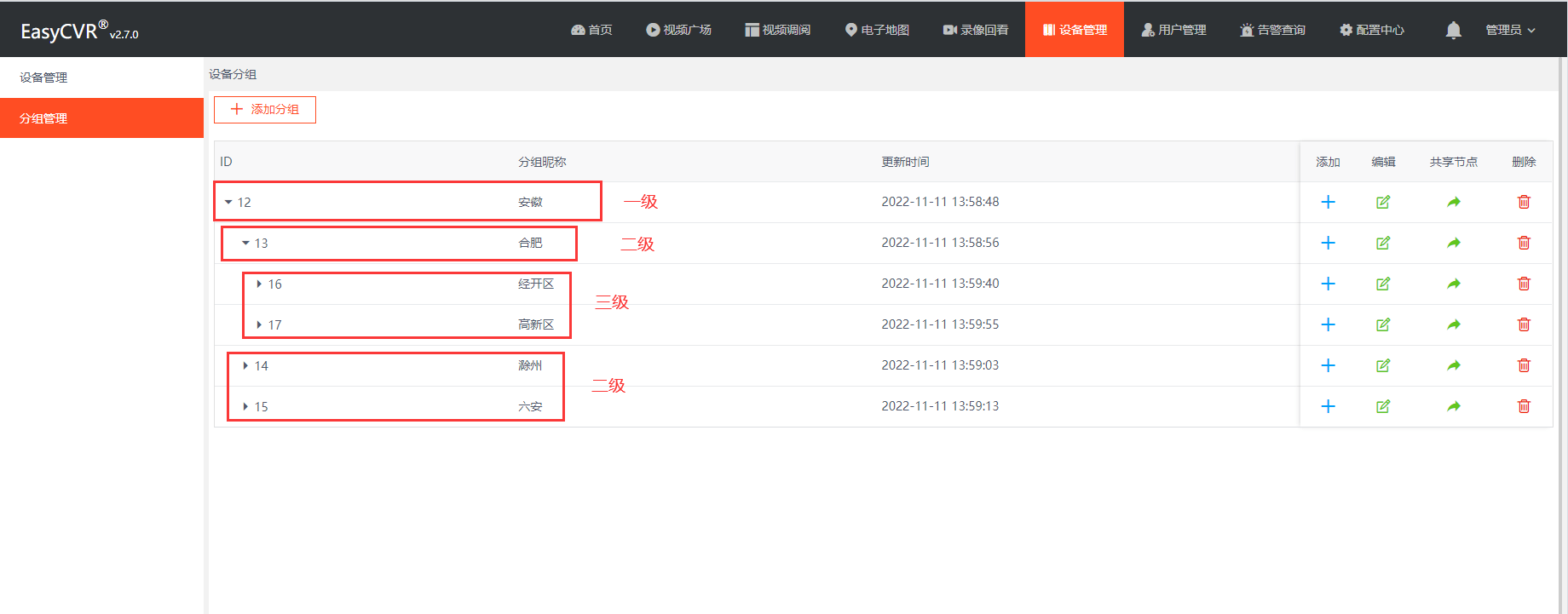Open 视频调阅 in top navigation
The width and height of the screenshot is (1568, 614).
(777, 30)
